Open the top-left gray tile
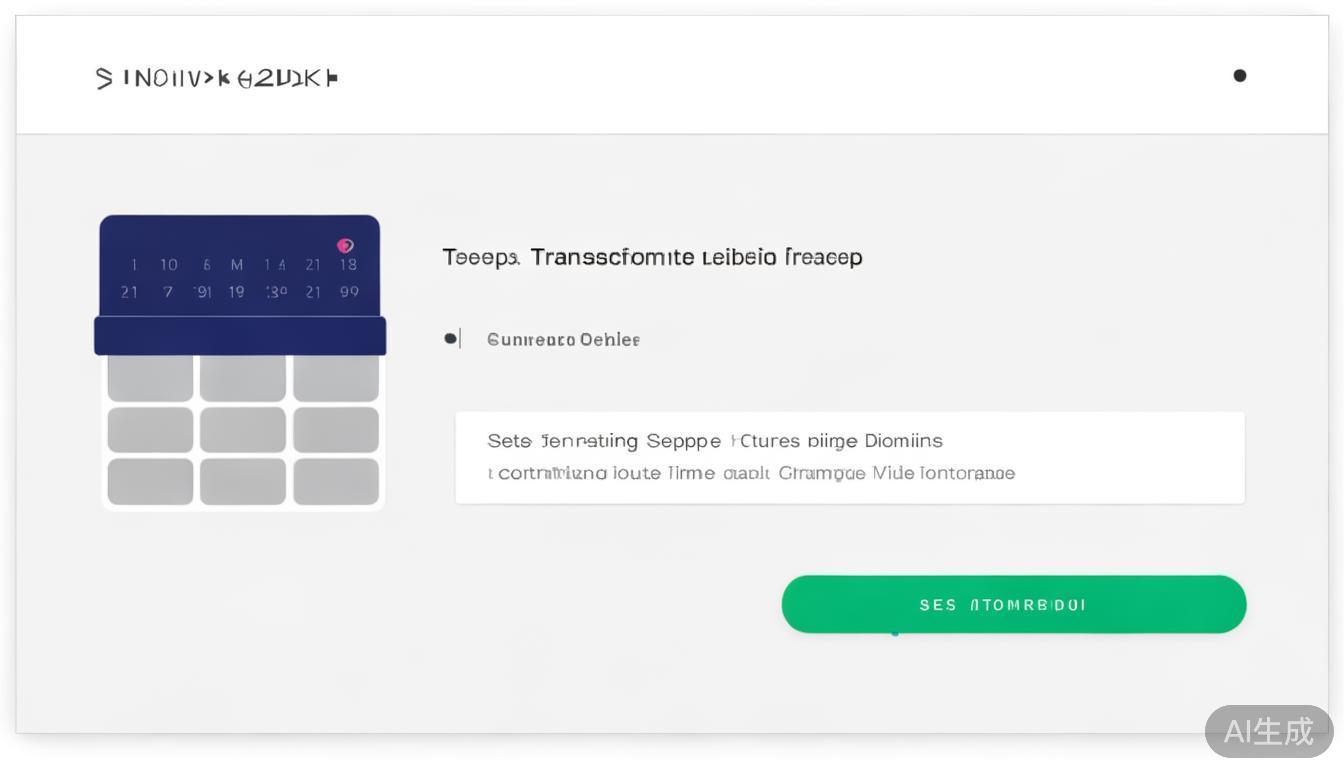 click(150, 378)
